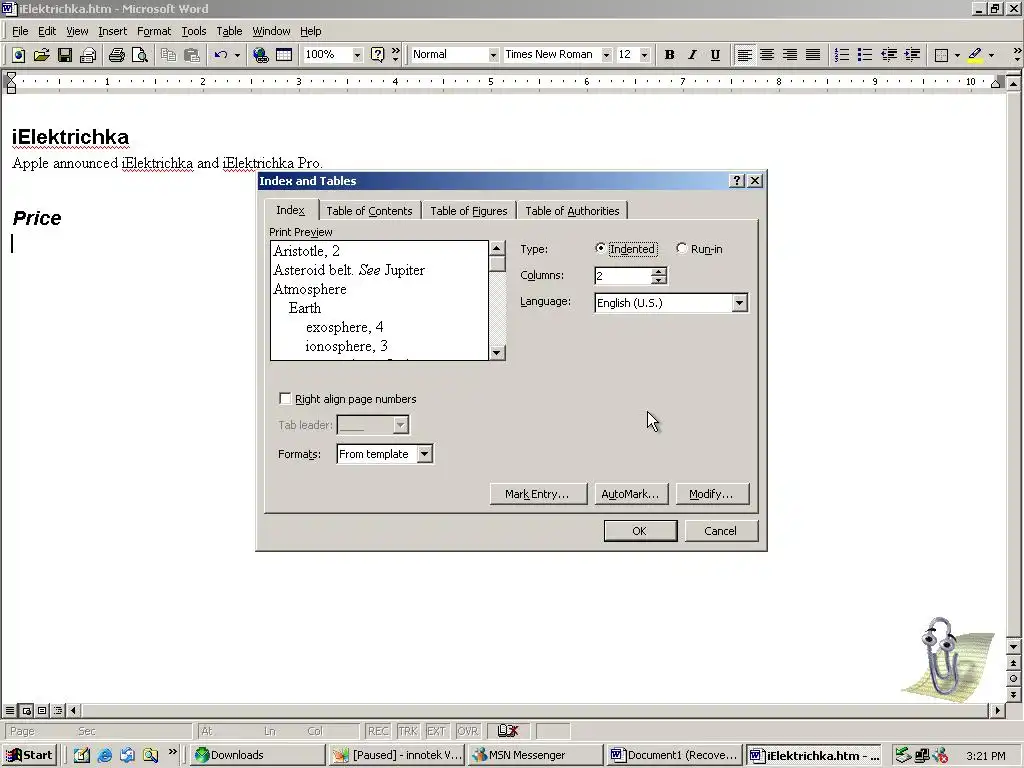Switch to the Table of Authorities tab
The image size is (1024, 768).
coord(572,210)
